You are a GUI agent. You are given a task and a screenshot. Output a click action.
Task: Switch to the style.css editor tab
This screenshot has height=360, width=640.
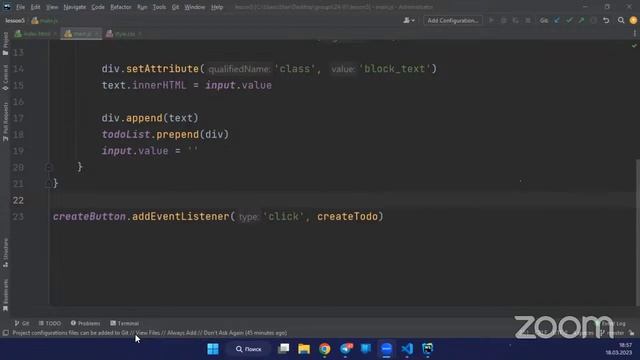(x=124, y=34)
